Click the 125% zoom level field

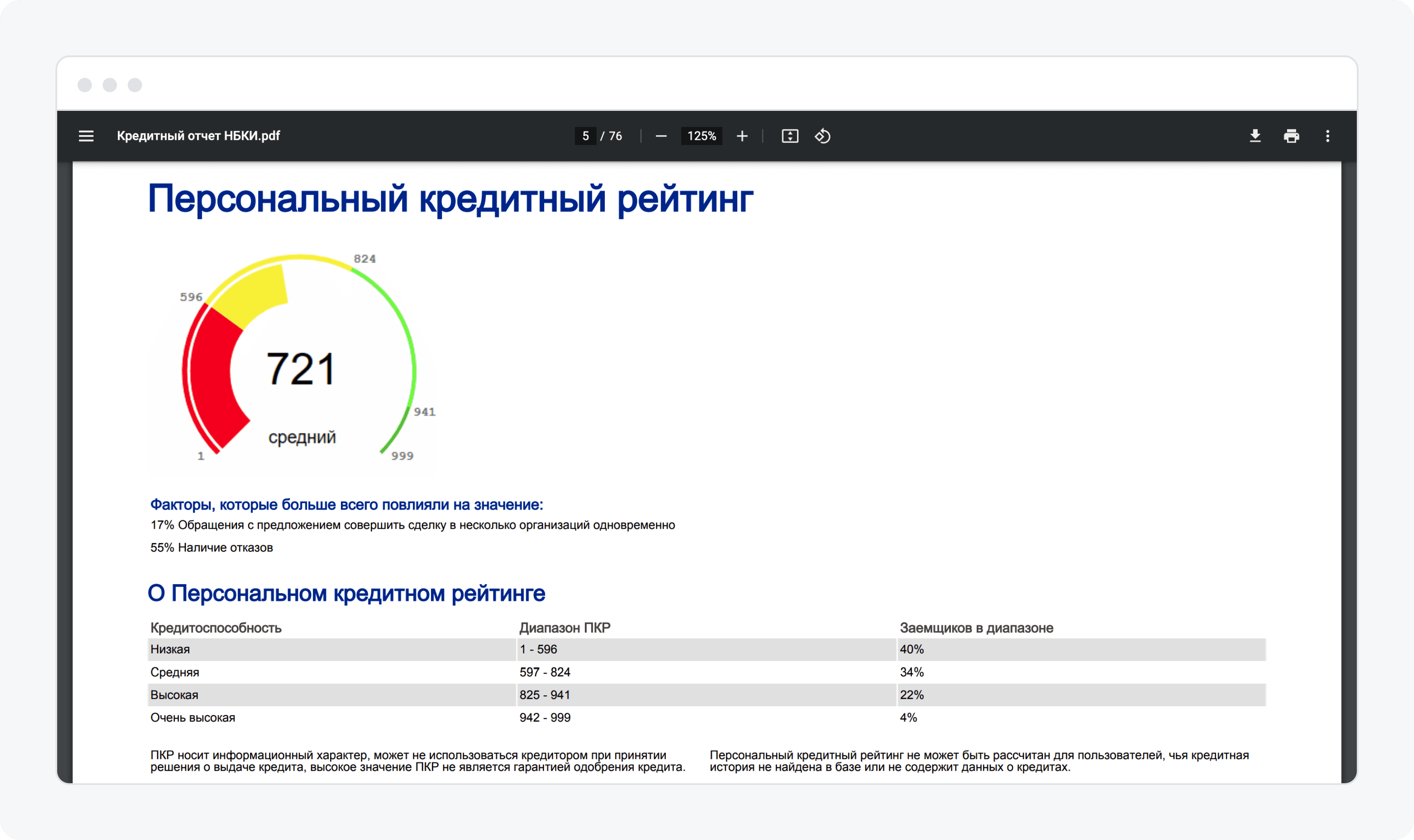pos(701,136)
